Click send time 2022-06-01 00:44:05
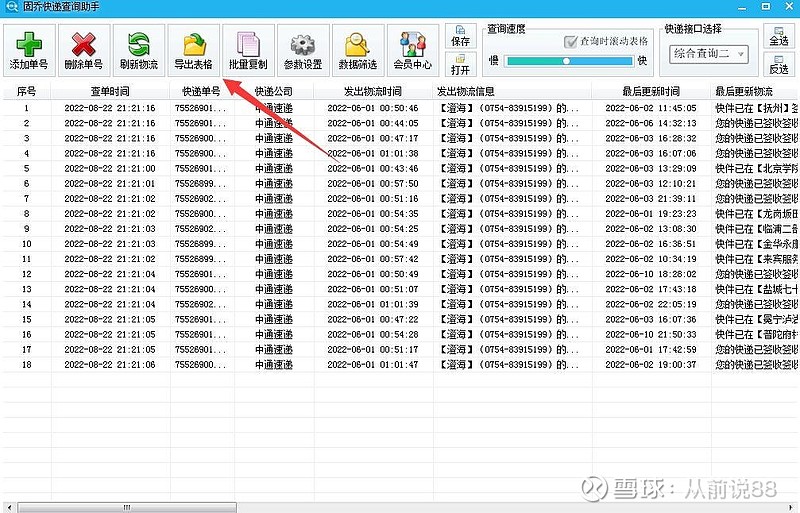Image resolution: width=800 pixels, height=513 pixels. (372, 123)
